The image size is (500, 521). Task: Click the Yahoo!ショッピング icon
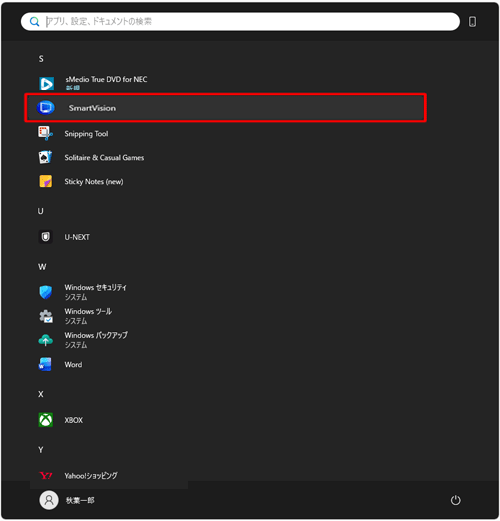[46, 476]
